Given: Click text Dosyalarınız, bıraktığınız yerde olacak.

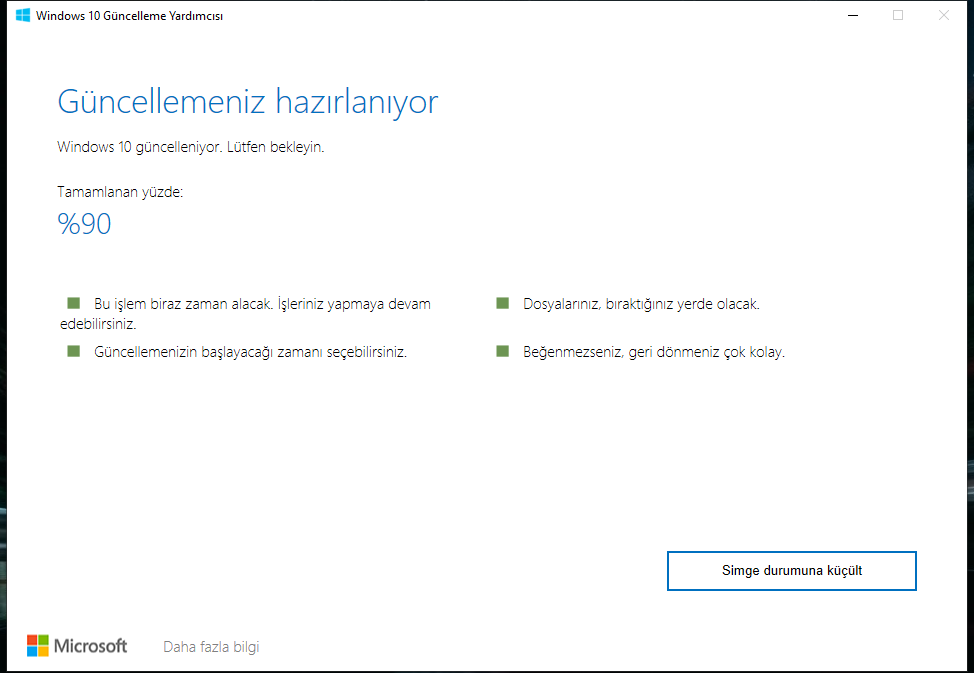Looking at the screenshot, I should (642, 304).
